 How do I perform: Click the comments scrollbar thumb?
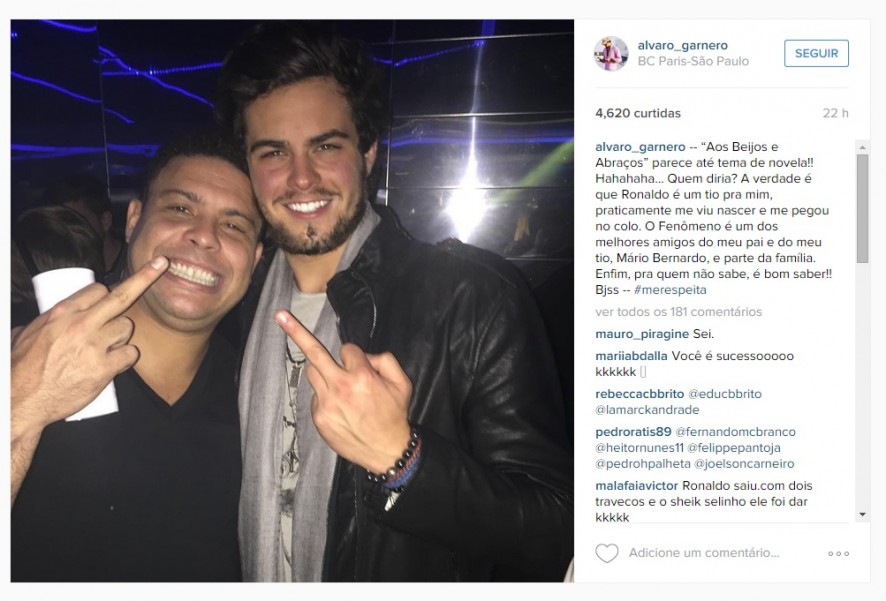click(862, 208)
